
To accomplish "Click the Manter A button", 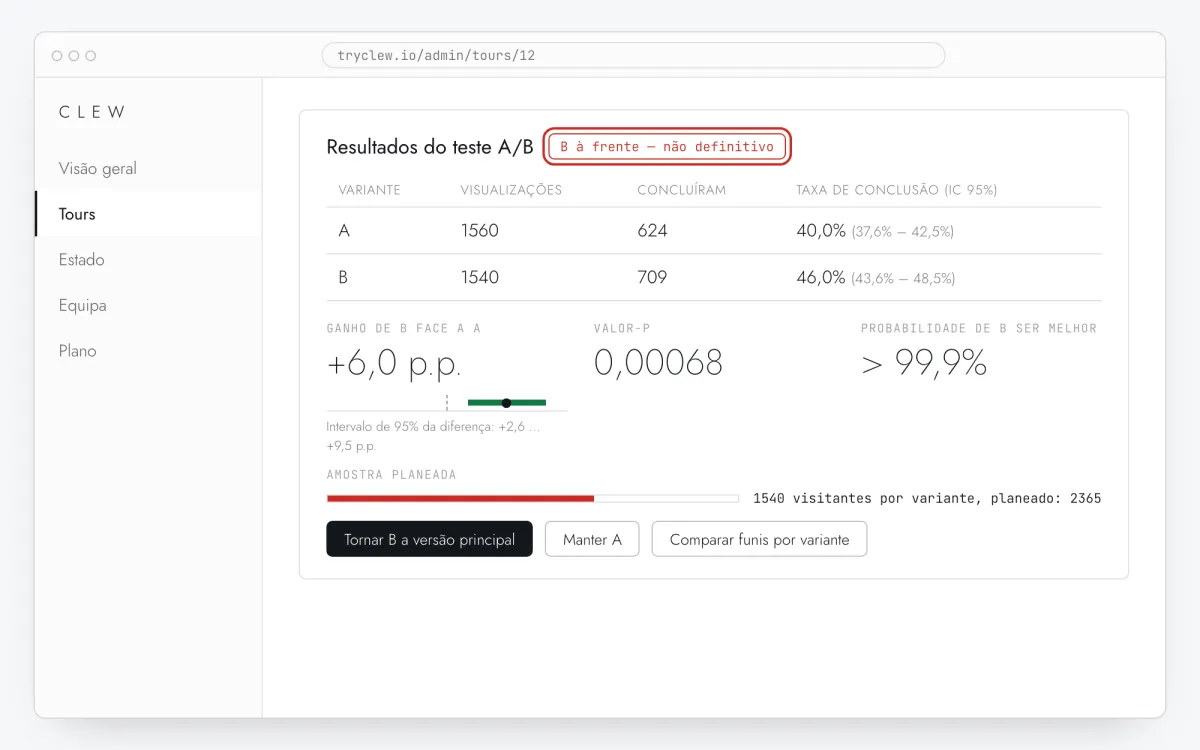I will (x=592, y=539).
